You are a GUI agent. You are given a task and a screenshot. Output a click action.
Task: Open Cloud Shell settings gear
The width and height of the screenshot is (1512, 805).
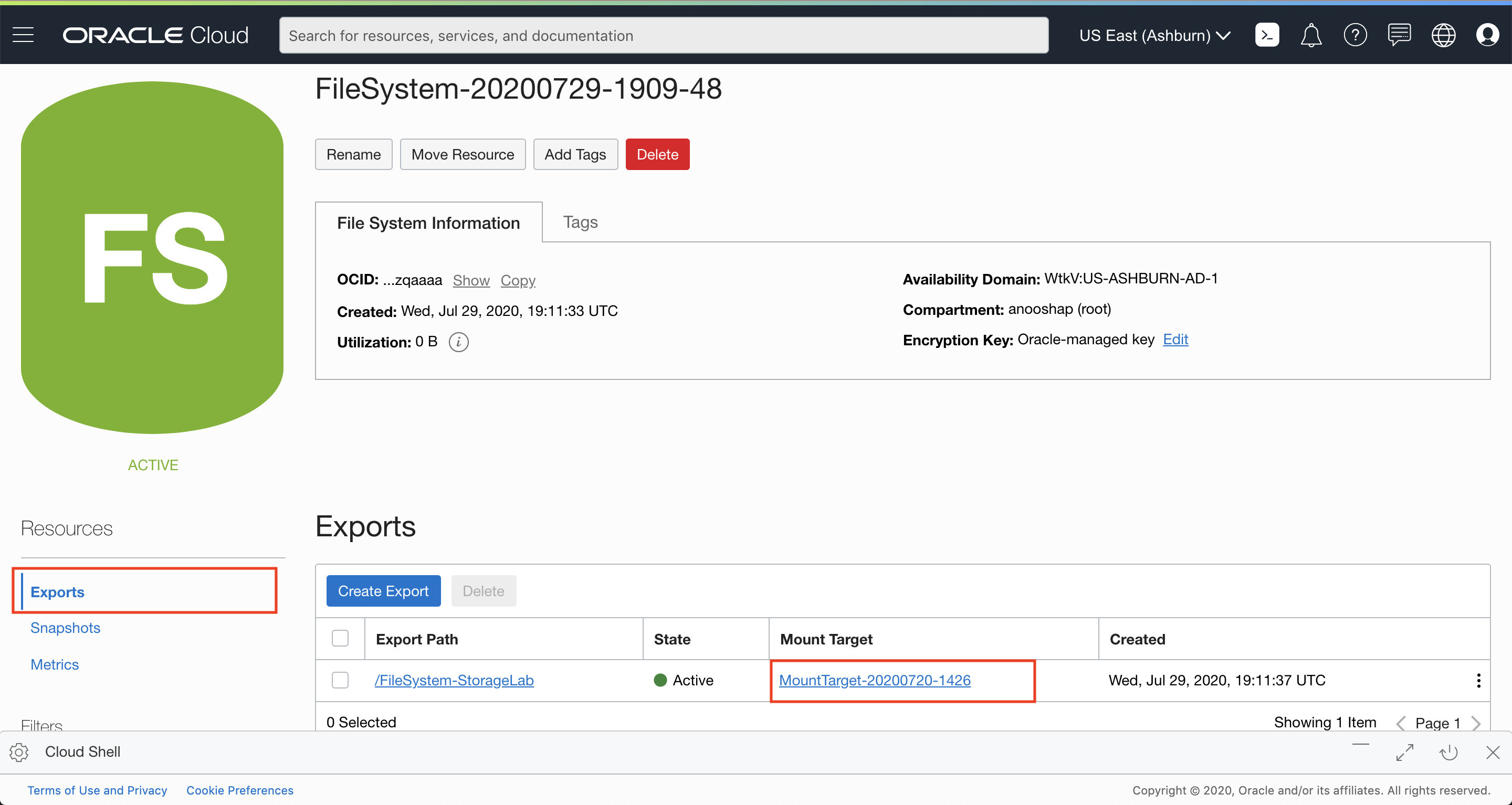pyautogui.click(x=19, y=751)
